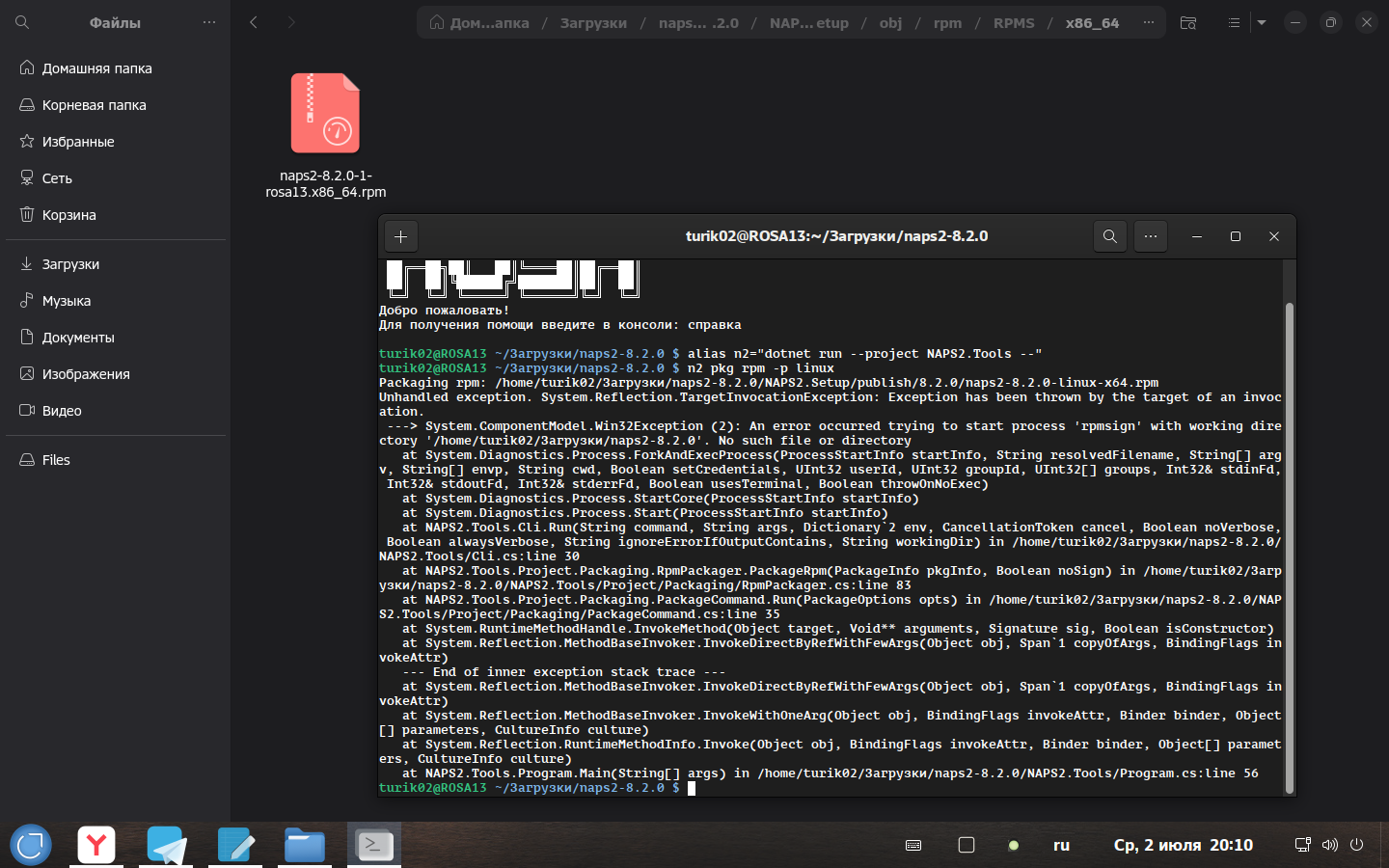This screenshot has width=1389, height=868.
Task: Switch to list view in the file manager
Action: (x=1234, y=22)
